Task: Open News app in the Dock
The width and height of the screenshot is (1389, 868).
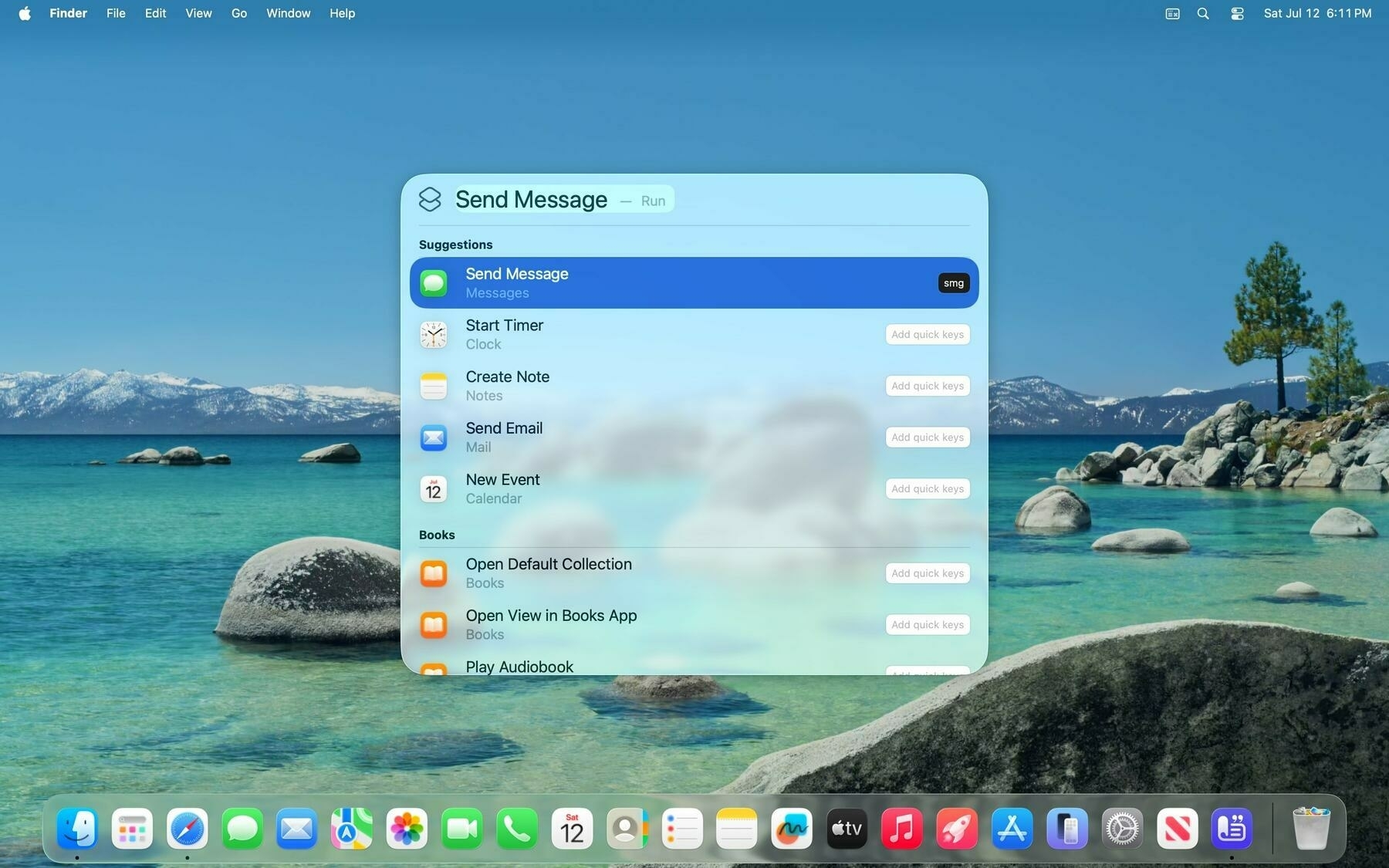Action: click(x=1177, y=829)
